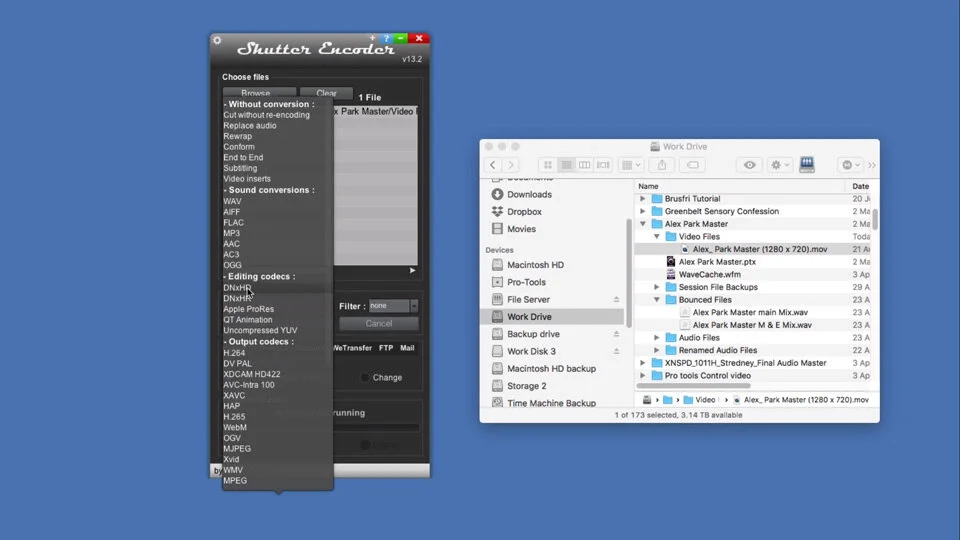Screen dimensions: 960x540
Task: Expand the Greenbelt Sensory Confession folder
Action: [642, 211]
